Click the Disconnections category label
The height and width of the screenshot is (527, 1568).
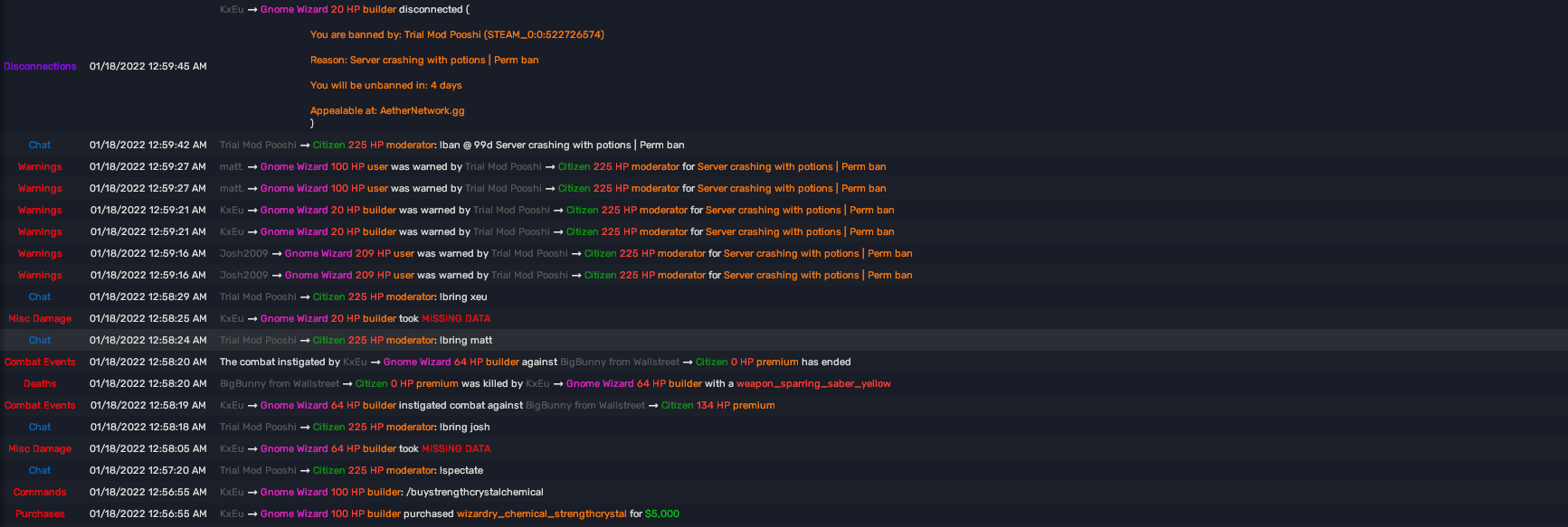pyautogui.click(x=40, y=67)
